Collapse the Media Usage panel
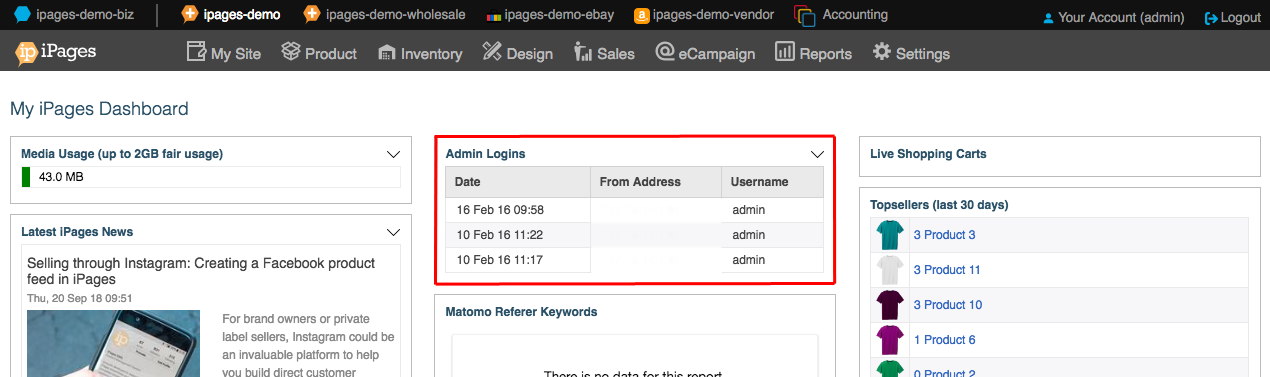The image size is (1270, 377). click(393, 154)
